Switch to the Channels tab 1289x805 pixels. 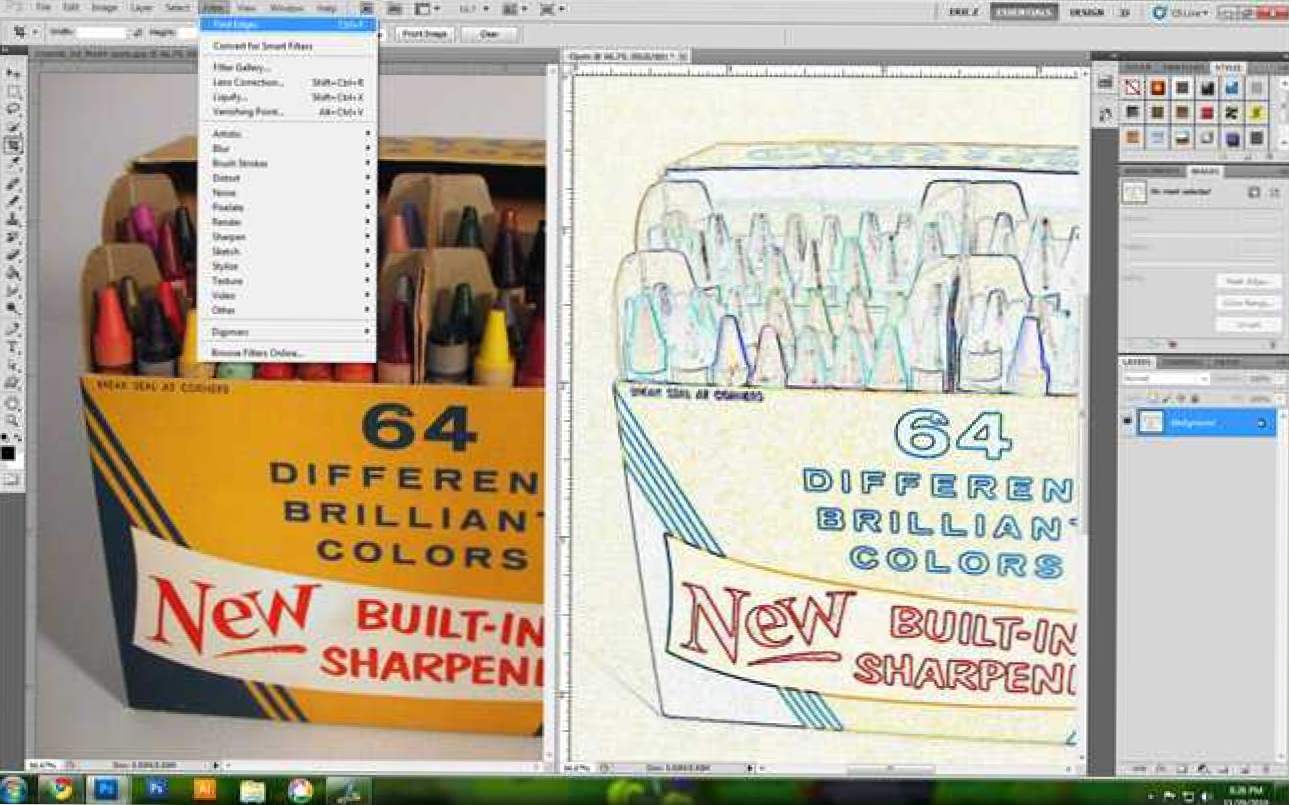coord(1182,361)
